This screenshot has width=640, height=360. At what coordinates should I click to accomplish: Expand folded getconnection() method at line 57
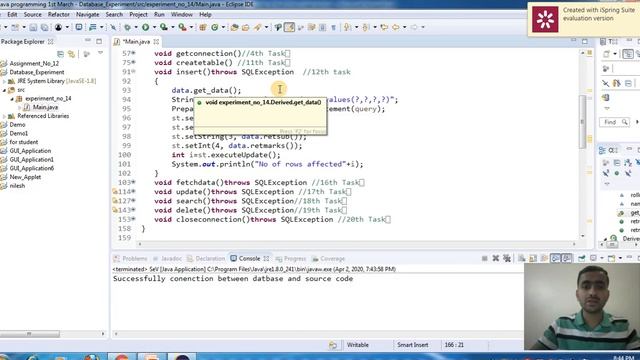point(133,53)
